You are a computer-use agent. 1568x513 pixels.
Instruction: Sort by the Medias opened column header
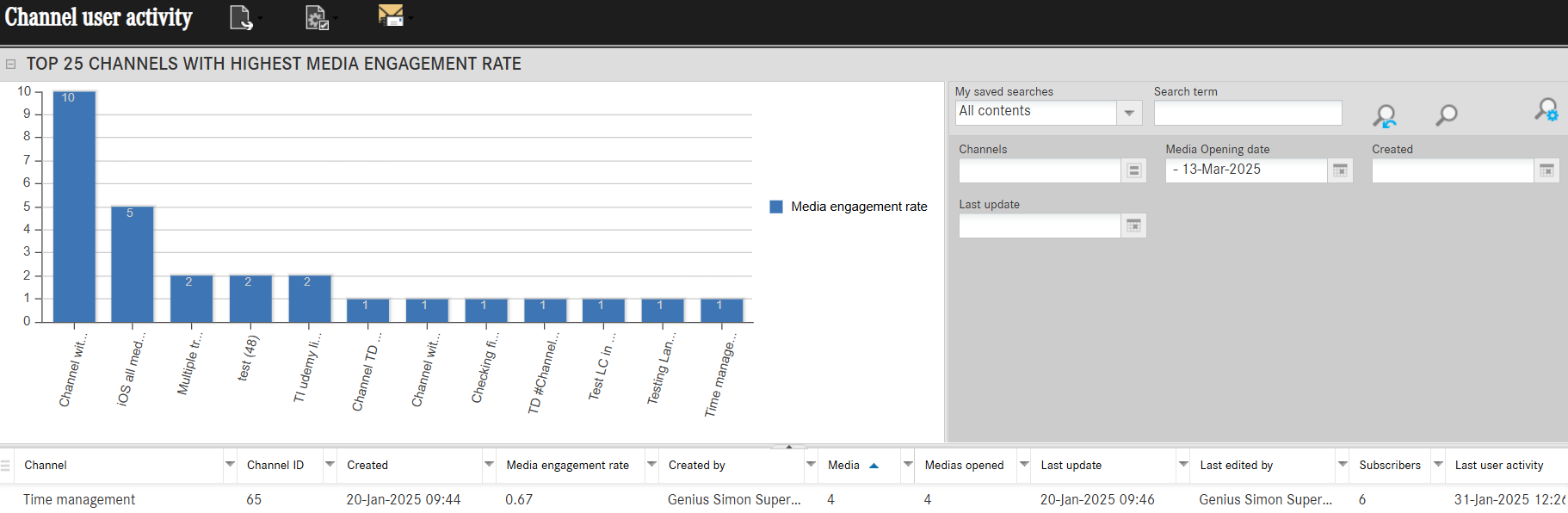coord(964,465)
